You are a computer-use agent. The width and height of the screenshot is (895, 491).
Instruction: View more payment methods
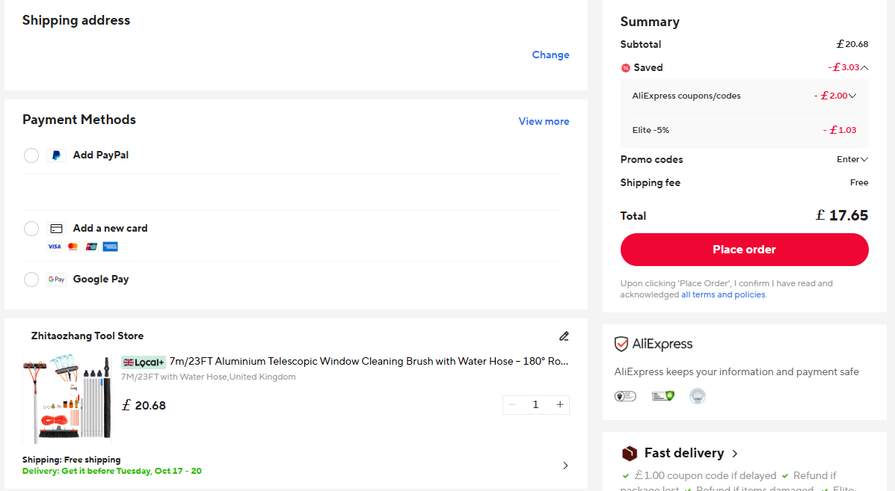[x=543, y=121]
